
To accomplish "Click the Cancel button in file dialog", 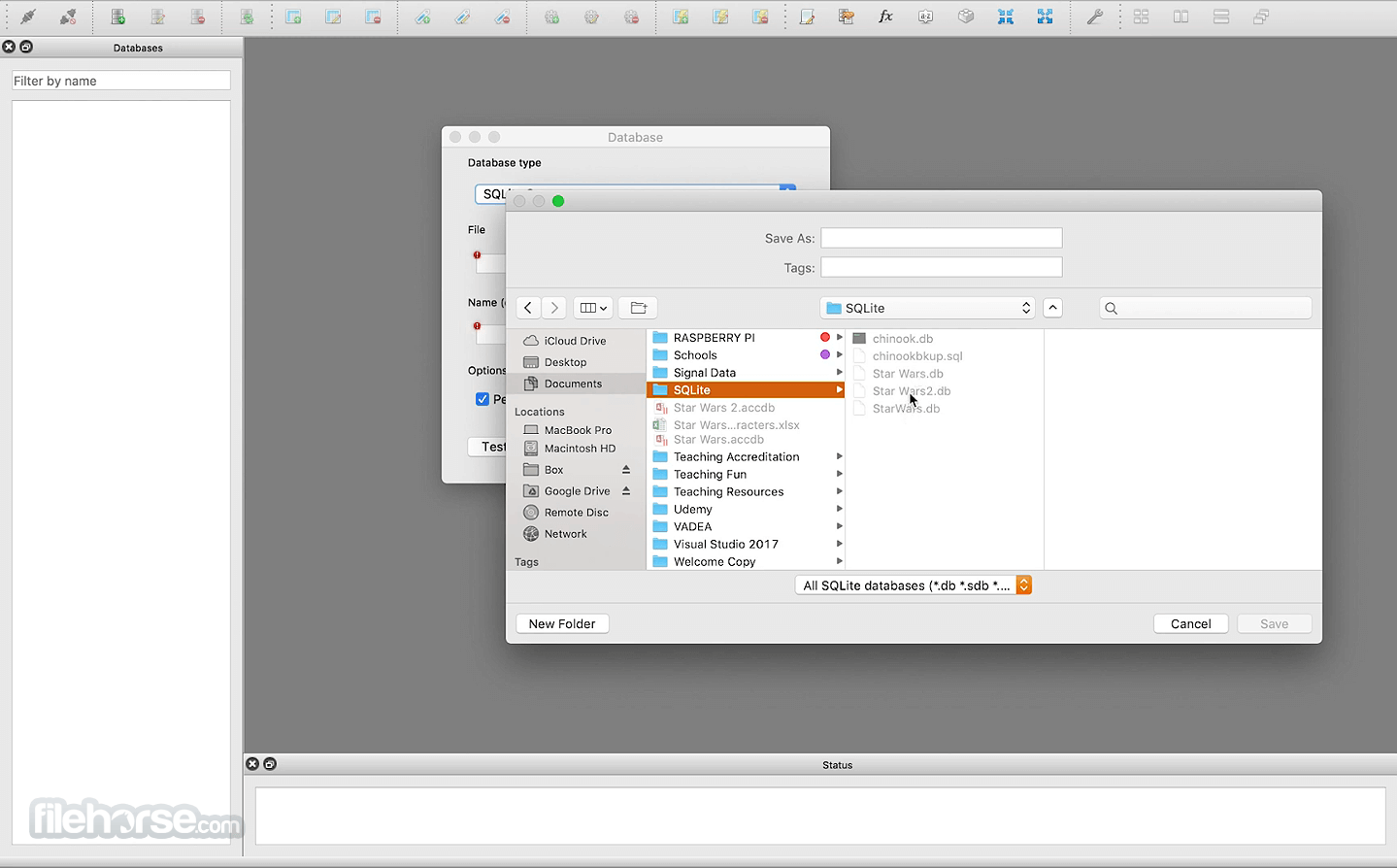I will pyautogui.click(x=1191, y=623).
